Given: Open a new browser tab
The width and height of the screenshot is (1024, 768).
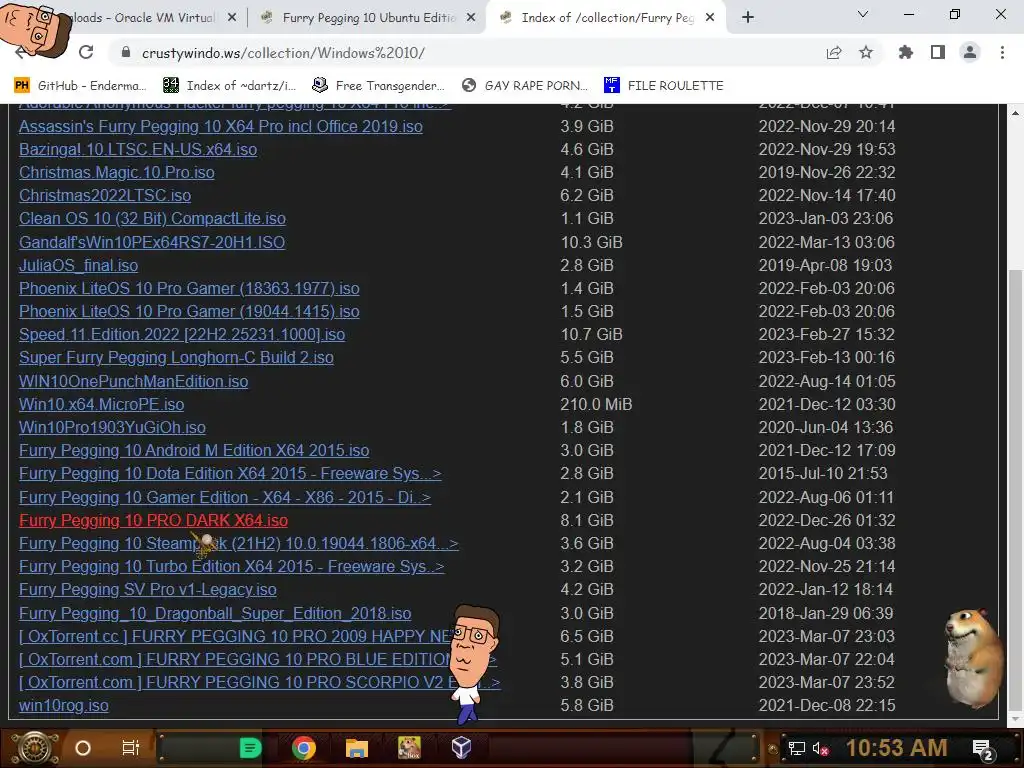Looking at the screenshot, I should 748,18.
